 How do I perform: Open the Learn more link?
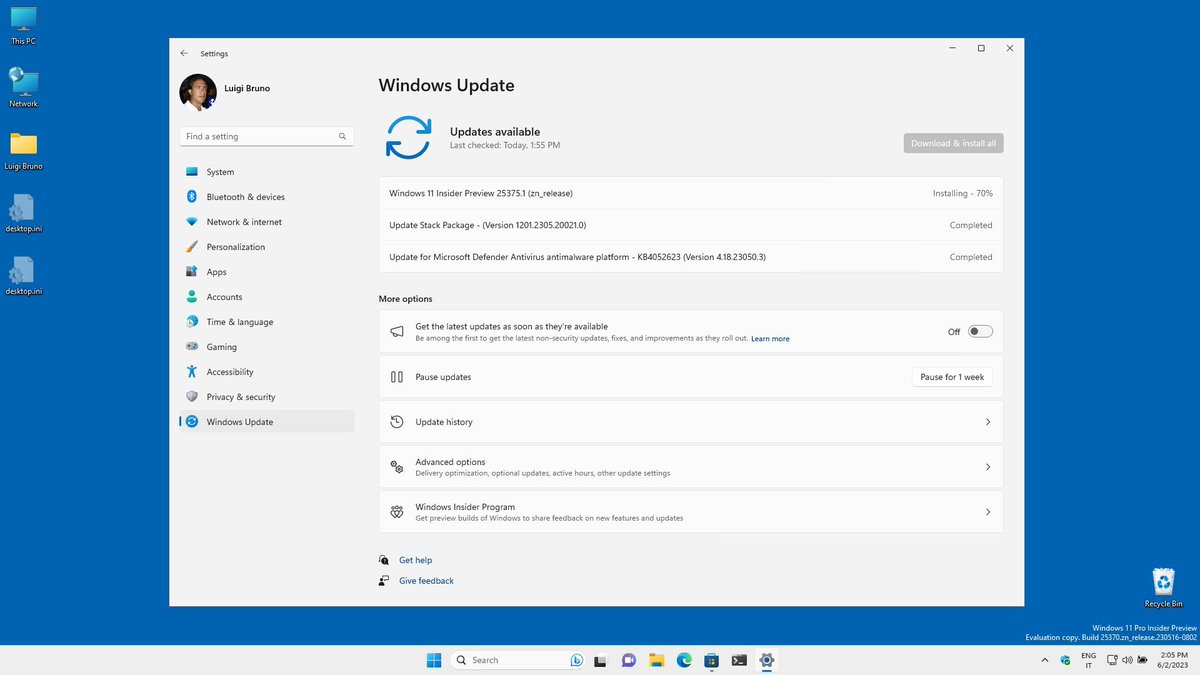click(x=770, y=339)
